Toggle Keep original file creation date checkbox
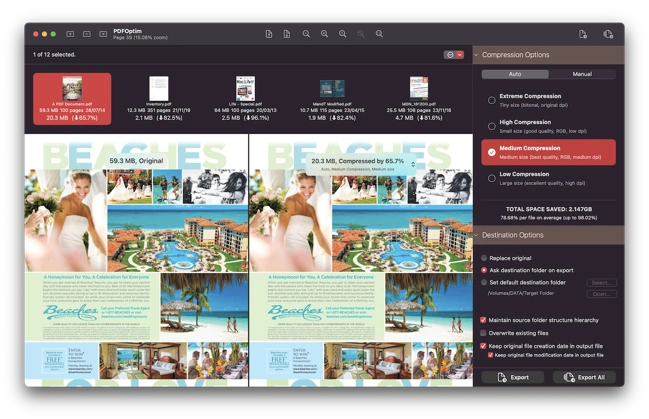The width and height of the screenshot is (649, 419). (x=483, y=346)
